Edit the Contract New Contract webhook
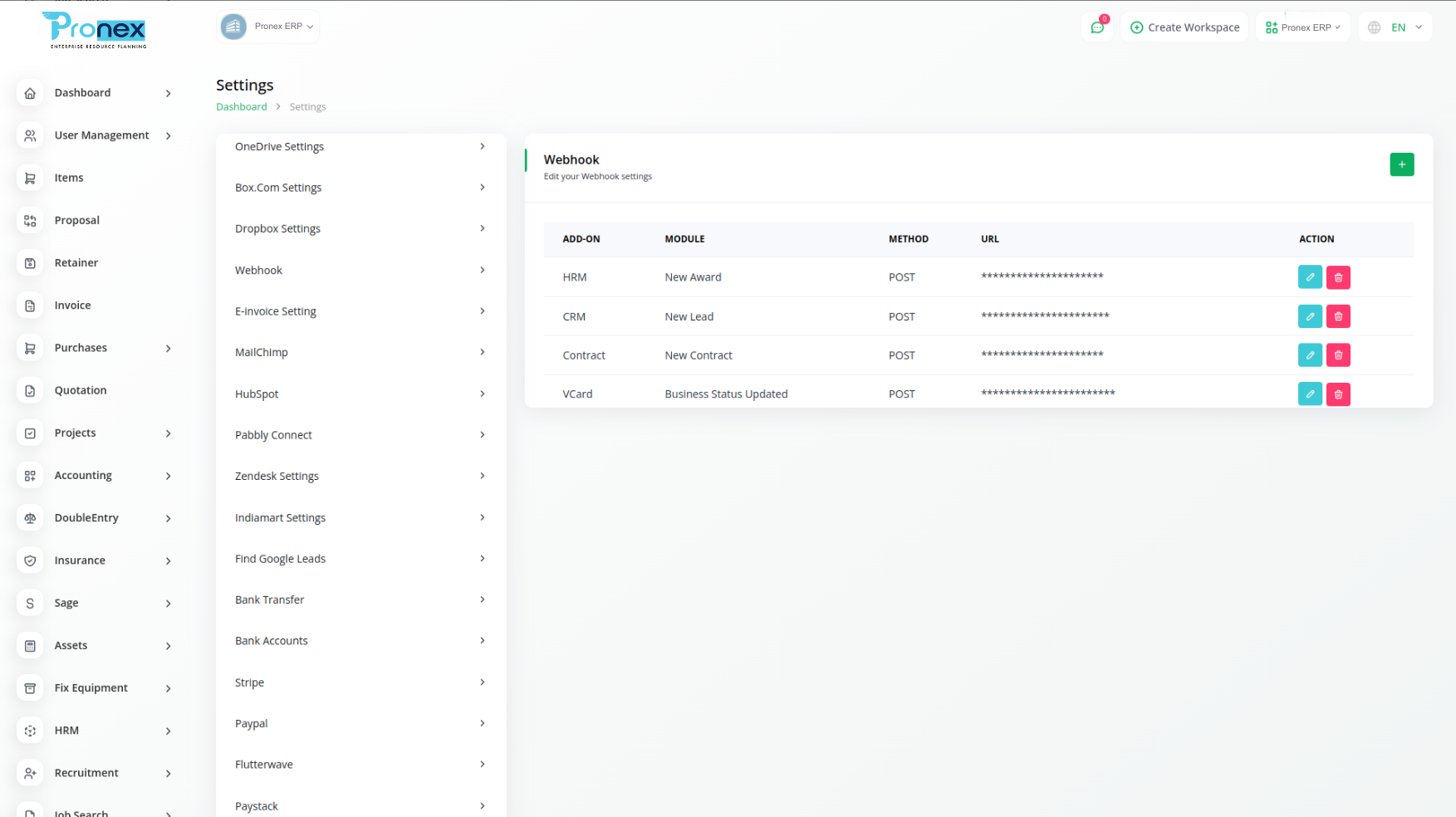This screenshot has height=817, width=1456. click(1310, 355)
